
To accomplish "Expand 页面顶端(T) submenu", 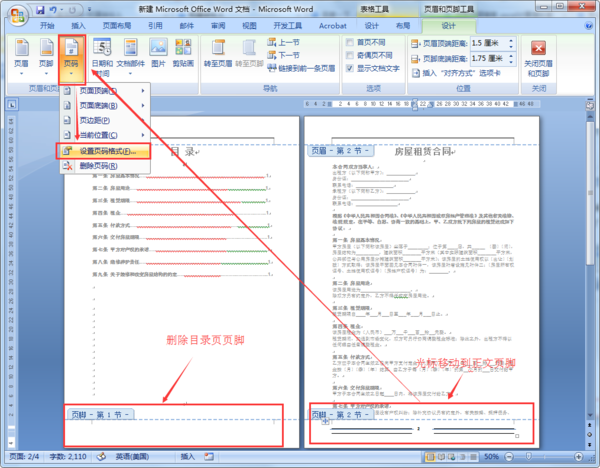I will [105, 91].
